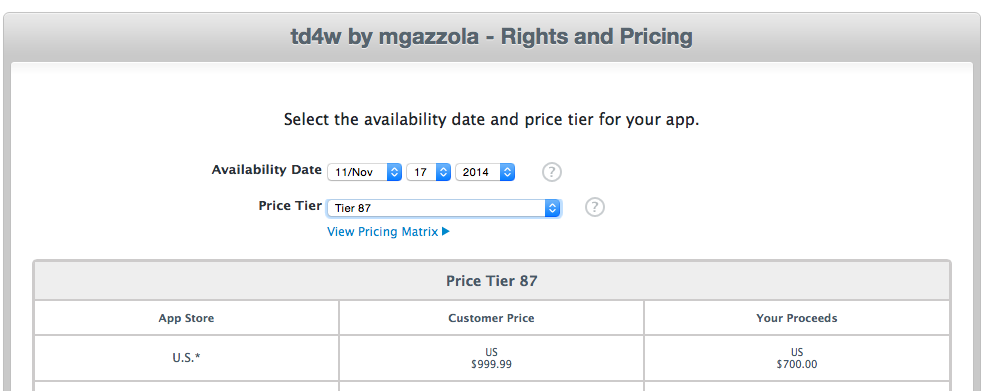
Task: Click blue chevron arrows on the Tier 87 selector
Action: (x=552, y=208)
